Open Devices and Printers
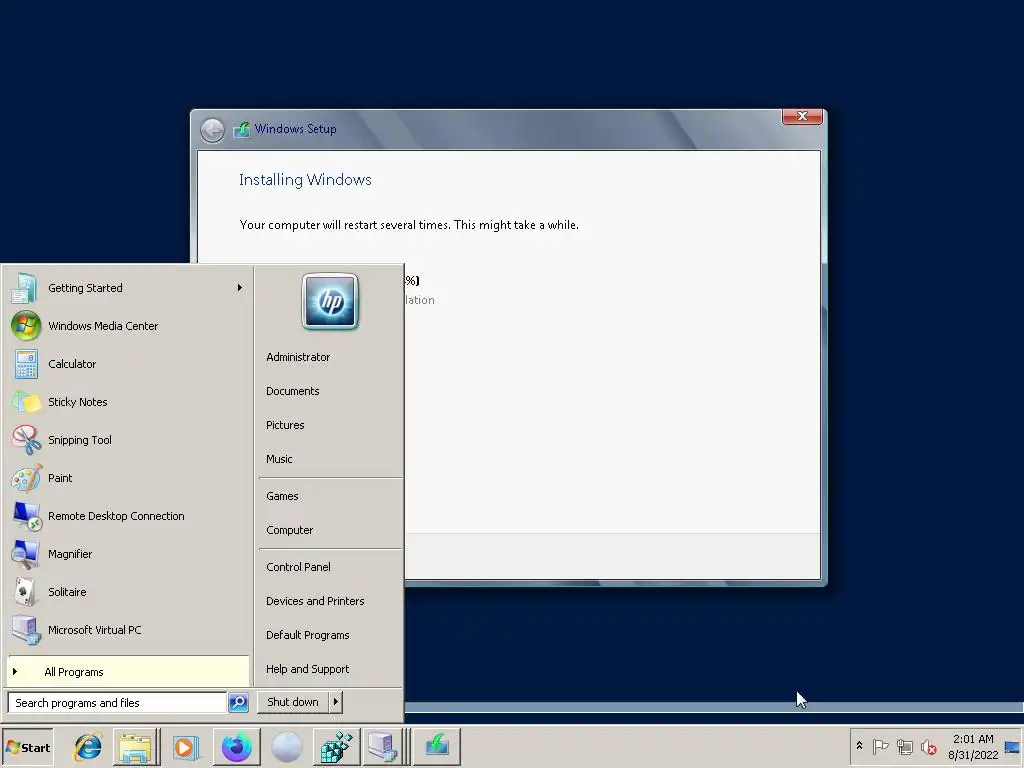1024x768 pixels. (315, 601)
